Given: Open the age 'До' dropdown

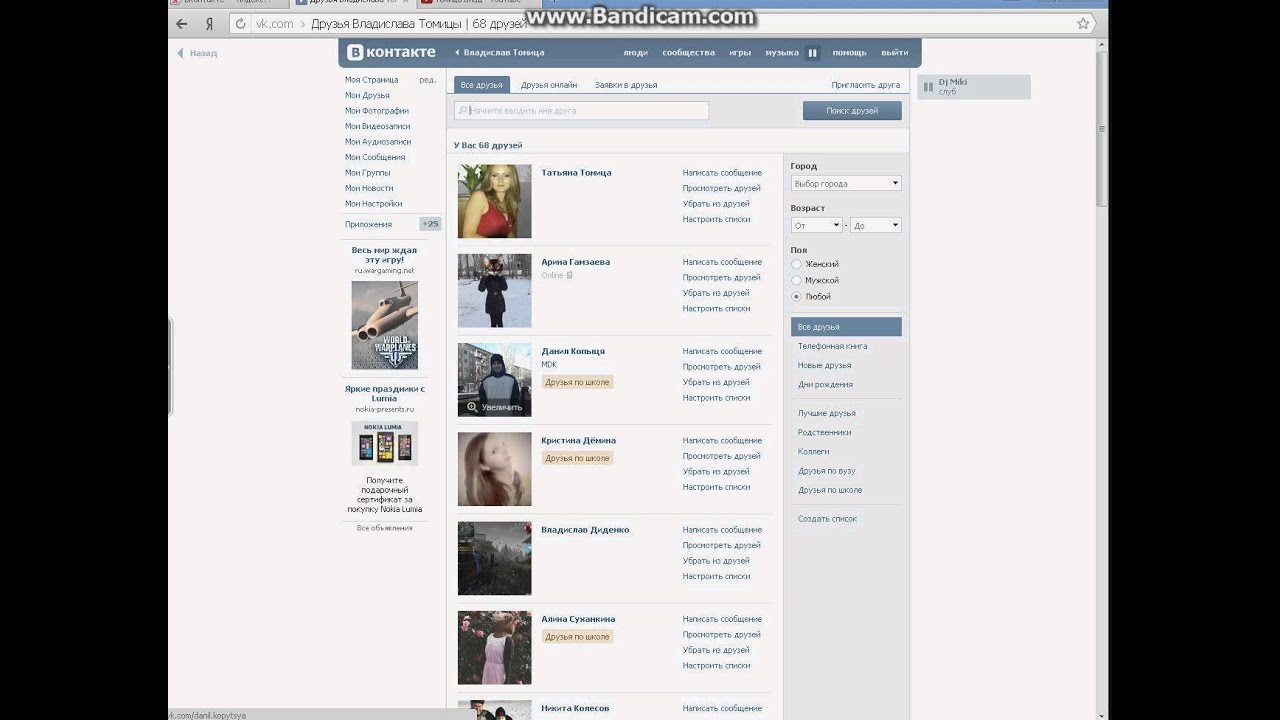Looking at the screenshot, I should 876,225.
